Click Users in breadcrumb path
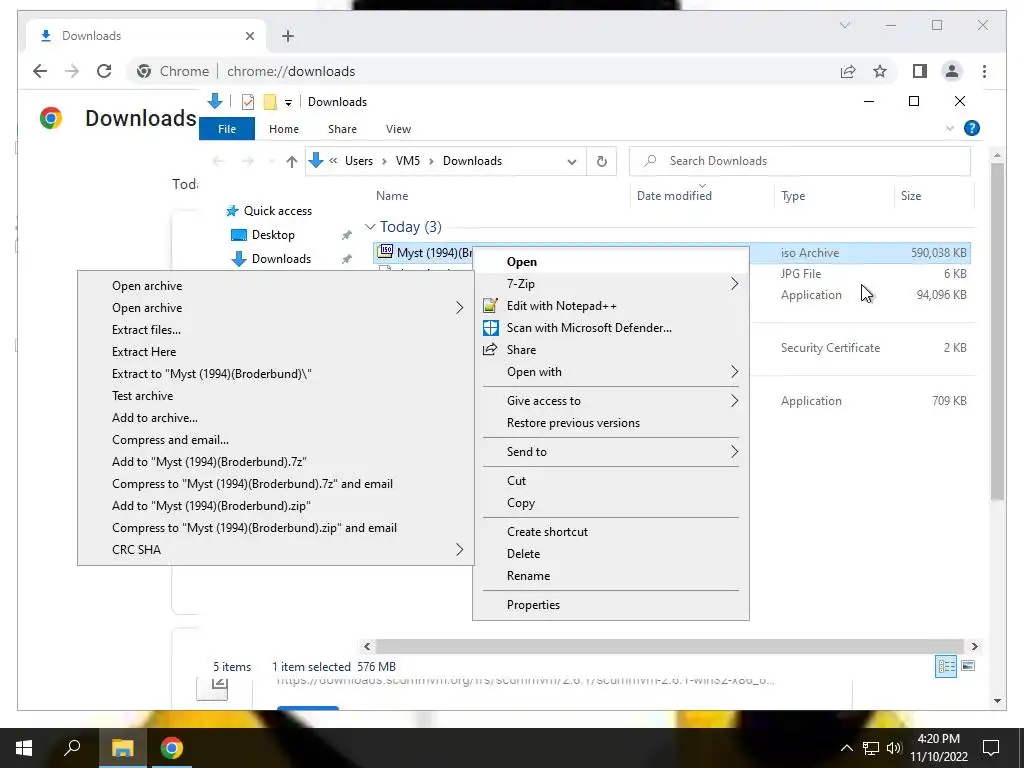The height and width of the screenshot is (768, 1024). pyautogui.click(x=359, y=161)
